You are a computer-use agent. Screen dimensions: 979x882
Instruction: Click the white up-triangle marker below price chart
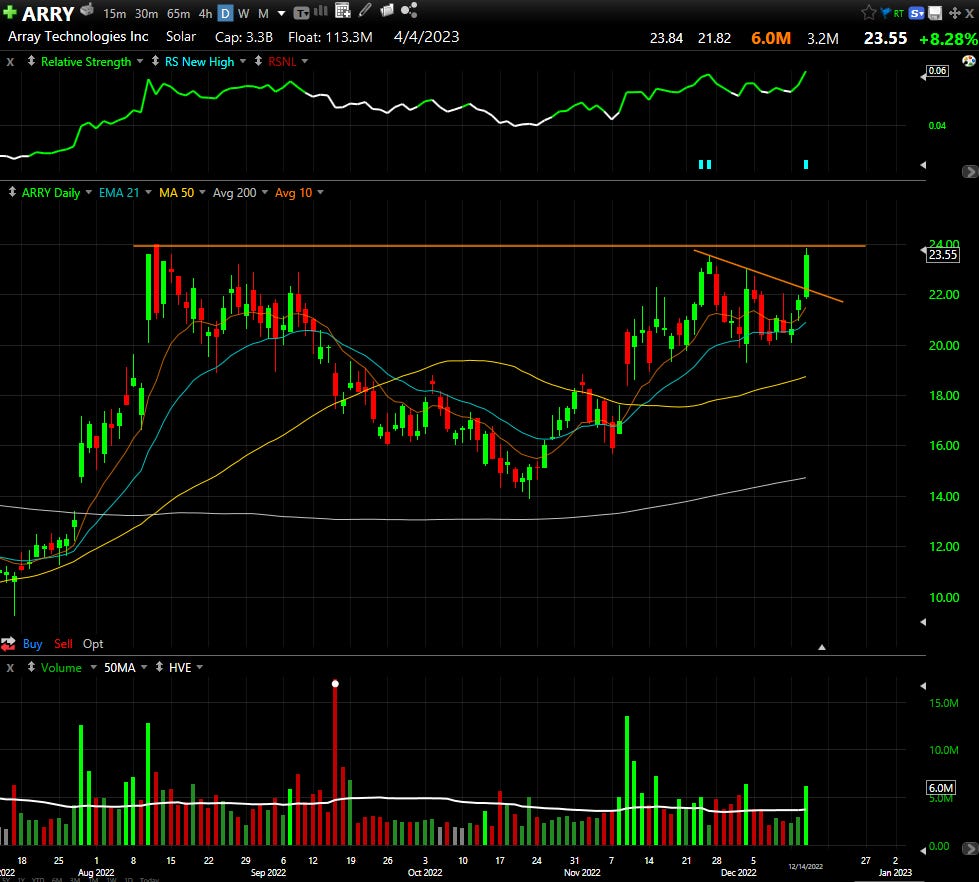click(822, 647)
